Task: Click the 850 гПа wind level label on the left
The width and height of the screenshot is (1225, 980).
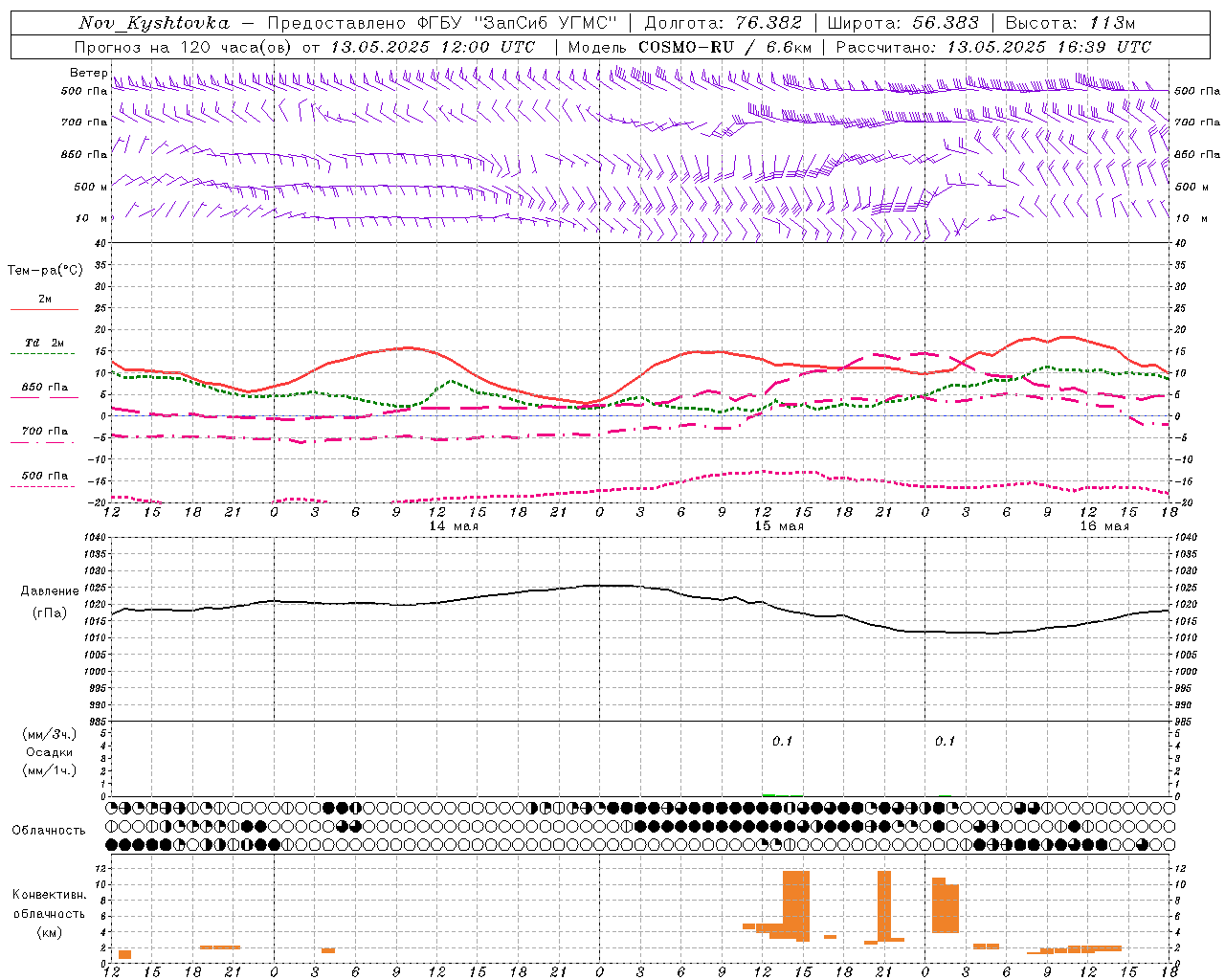Action: 84,154
